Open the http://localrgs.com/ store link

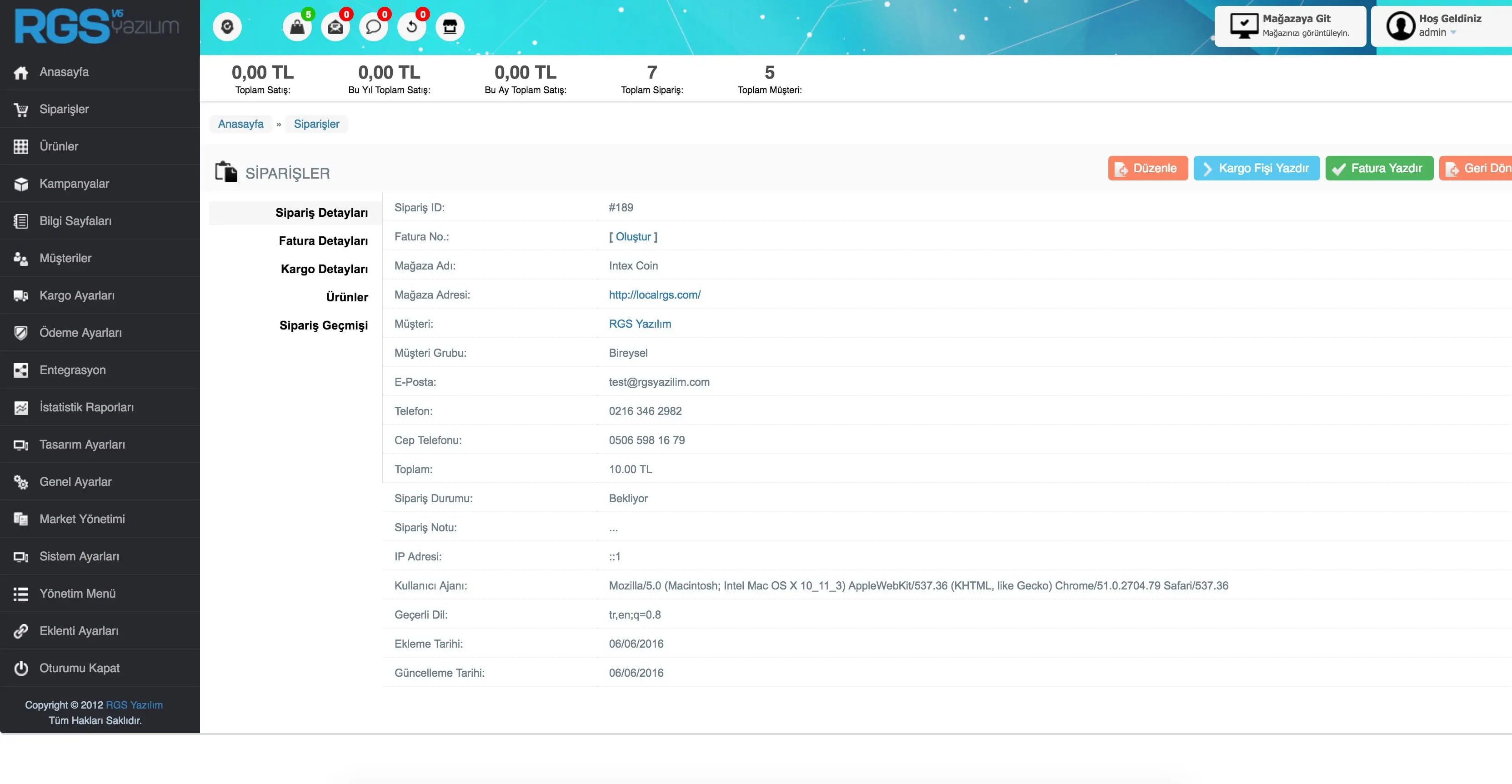point(655,295)
